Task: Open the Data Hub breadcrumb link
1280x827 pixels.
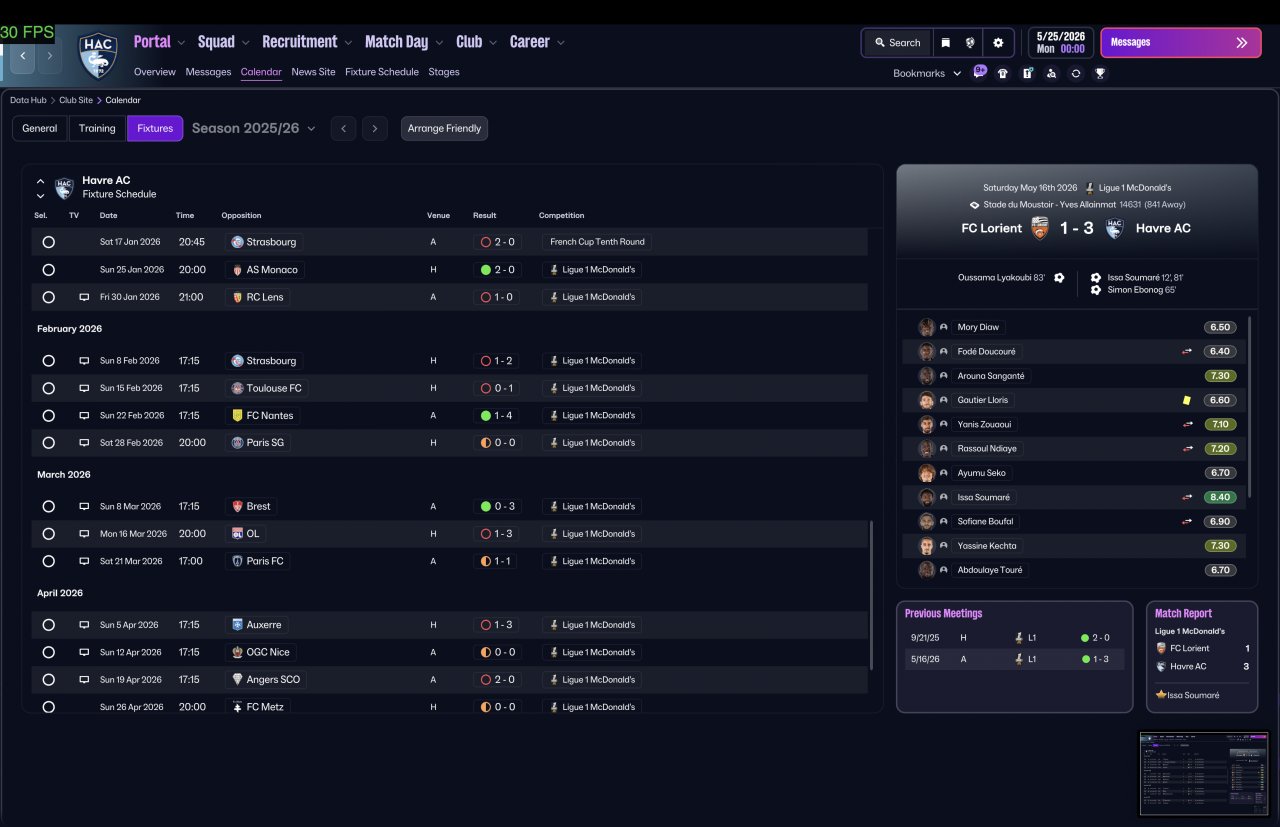Action: tap(30, 100)
